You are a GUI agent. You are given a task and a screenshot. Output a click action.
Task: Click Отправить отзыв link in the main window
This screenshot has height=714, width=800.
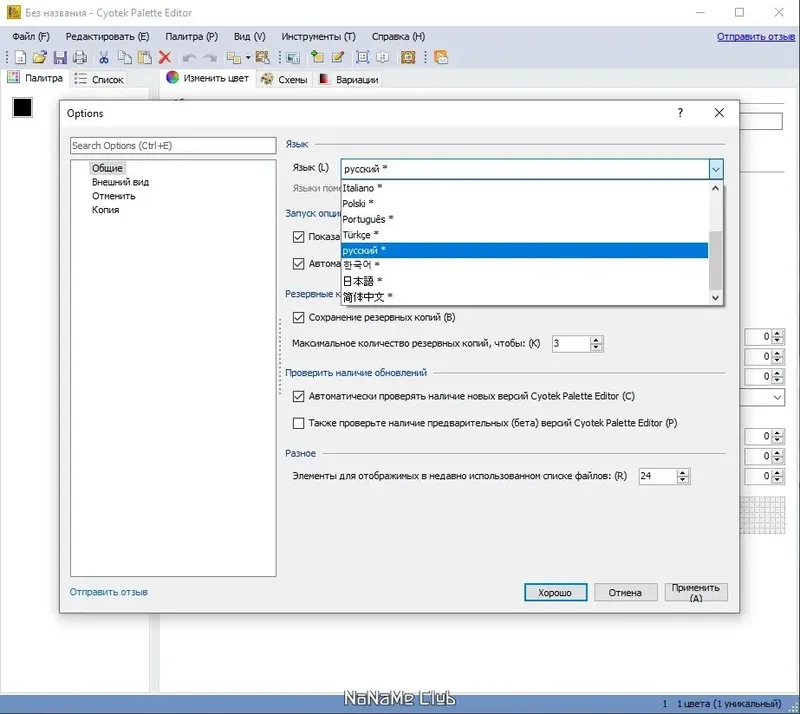coord(756,37)
